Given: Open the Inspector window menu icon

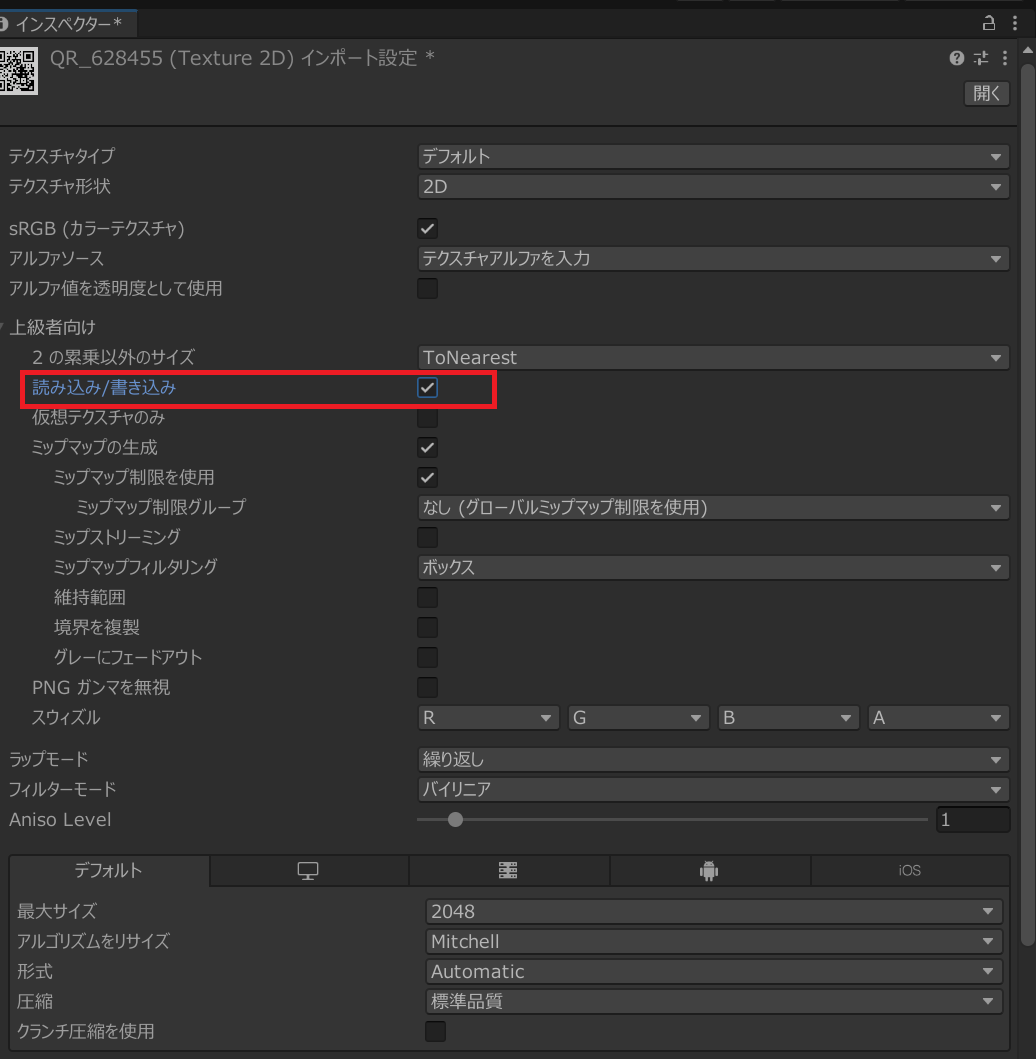Looking at the screenshot, I should 1013,22.
